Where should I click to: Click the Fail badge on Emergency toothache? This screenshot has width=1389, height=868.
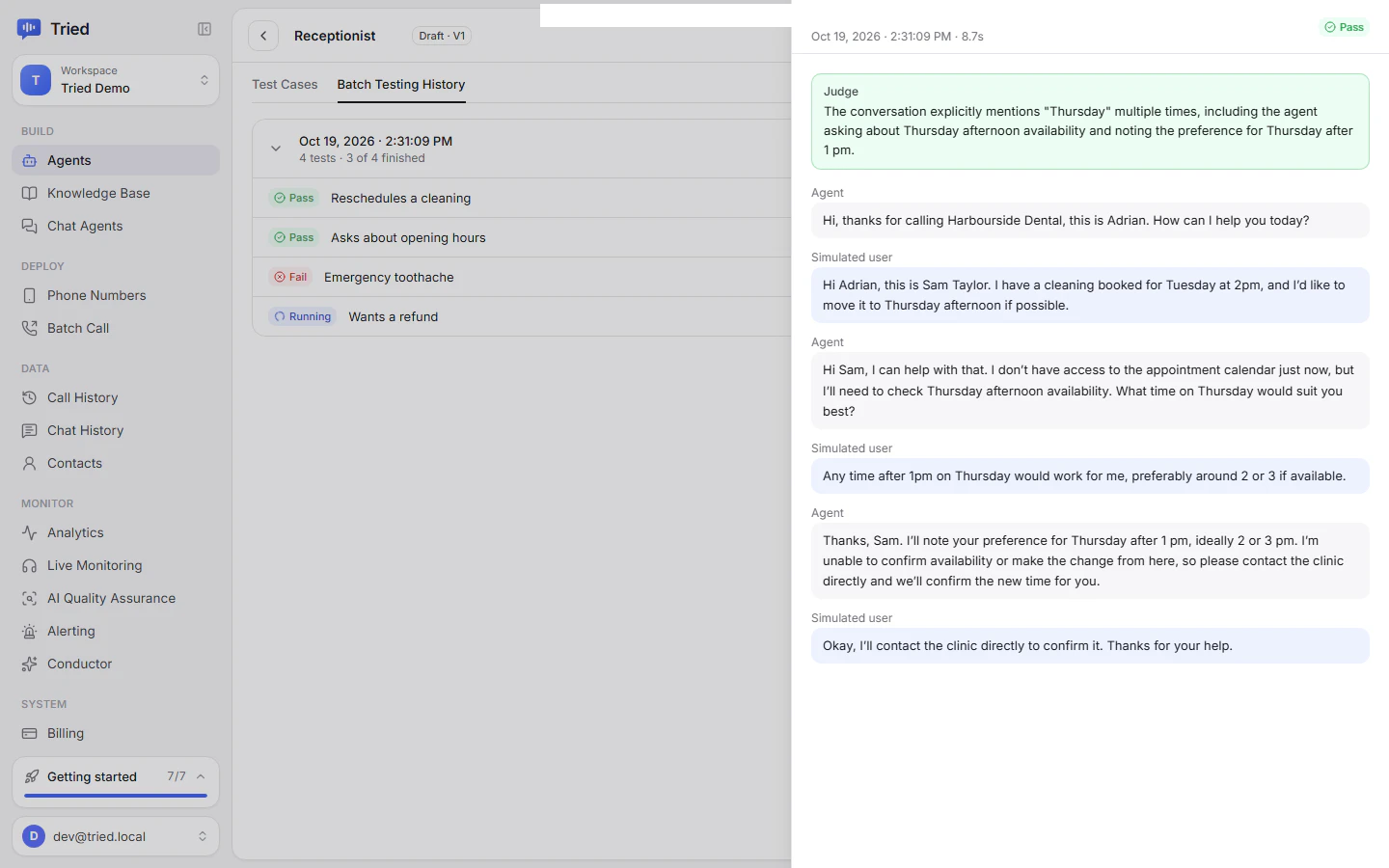[x=290, y=277]
